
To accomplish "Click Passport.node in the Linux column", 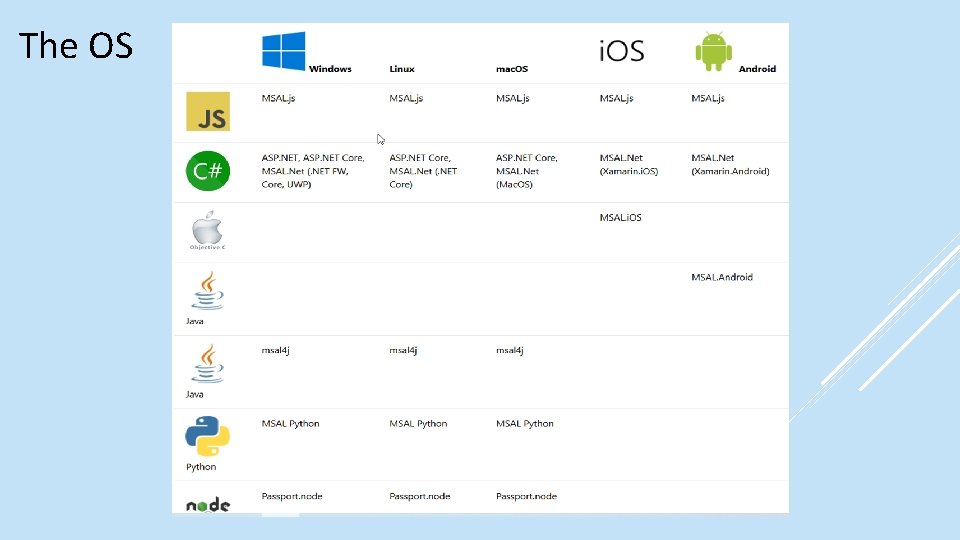I will (419, 497).
